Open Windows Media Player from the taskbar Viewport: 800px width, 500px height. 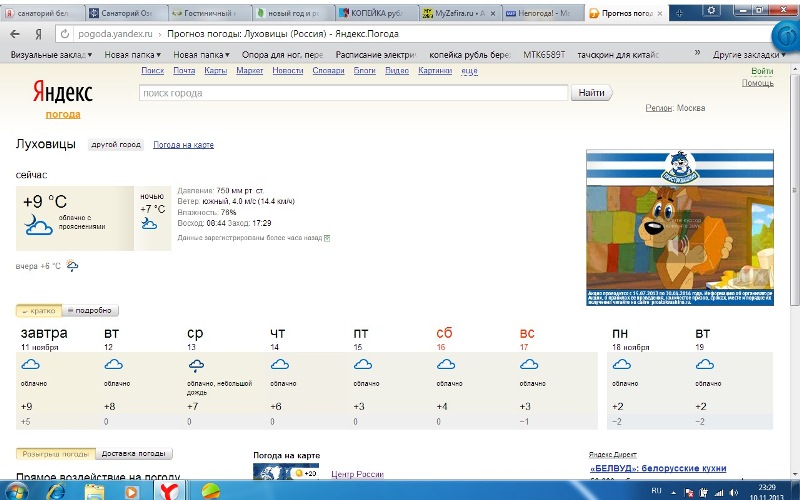click(132, 491)
